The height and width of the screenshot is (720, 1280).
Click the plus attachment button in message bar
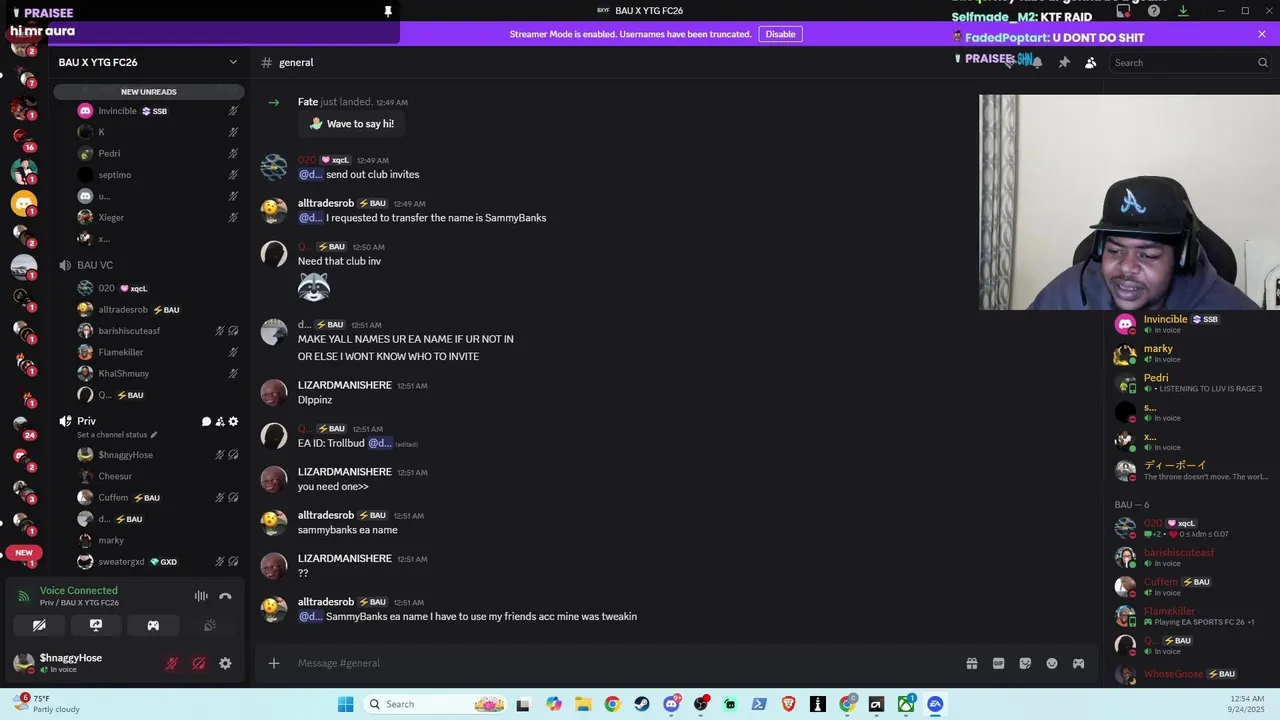click(274, 663)
